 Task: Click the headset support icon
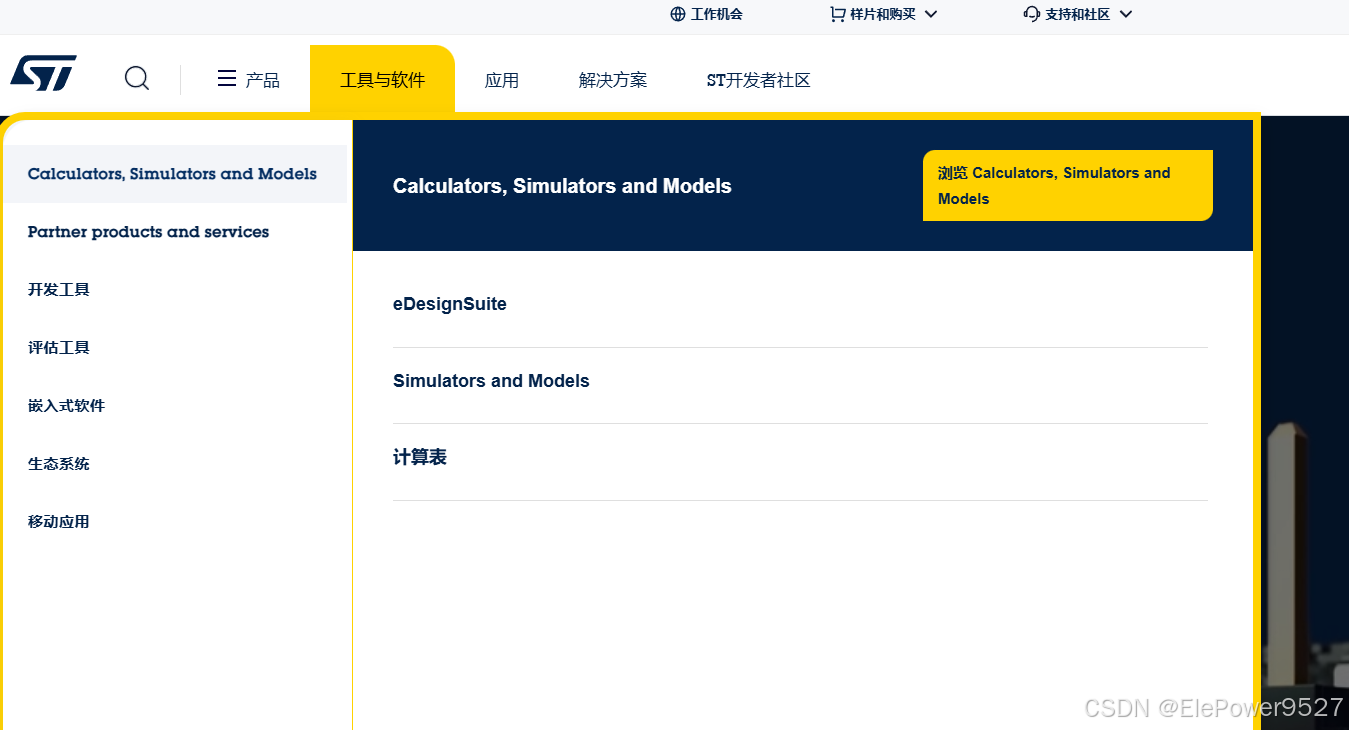coord(1032,14)
